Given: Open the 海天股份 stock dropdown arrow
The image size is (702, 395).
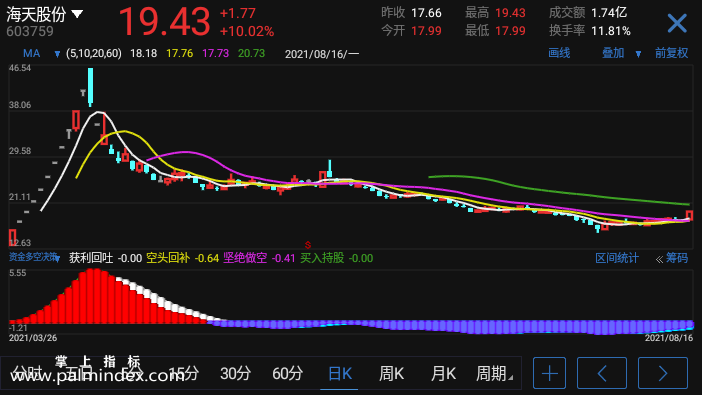Looking at the screenshot, I should (x=77, y=14).
